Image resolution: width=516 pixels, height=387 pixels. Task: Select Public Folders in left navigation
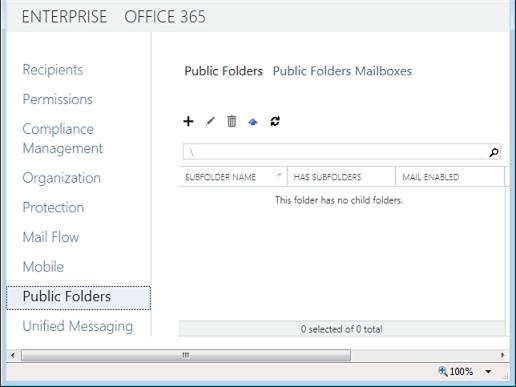pos(78,298)
